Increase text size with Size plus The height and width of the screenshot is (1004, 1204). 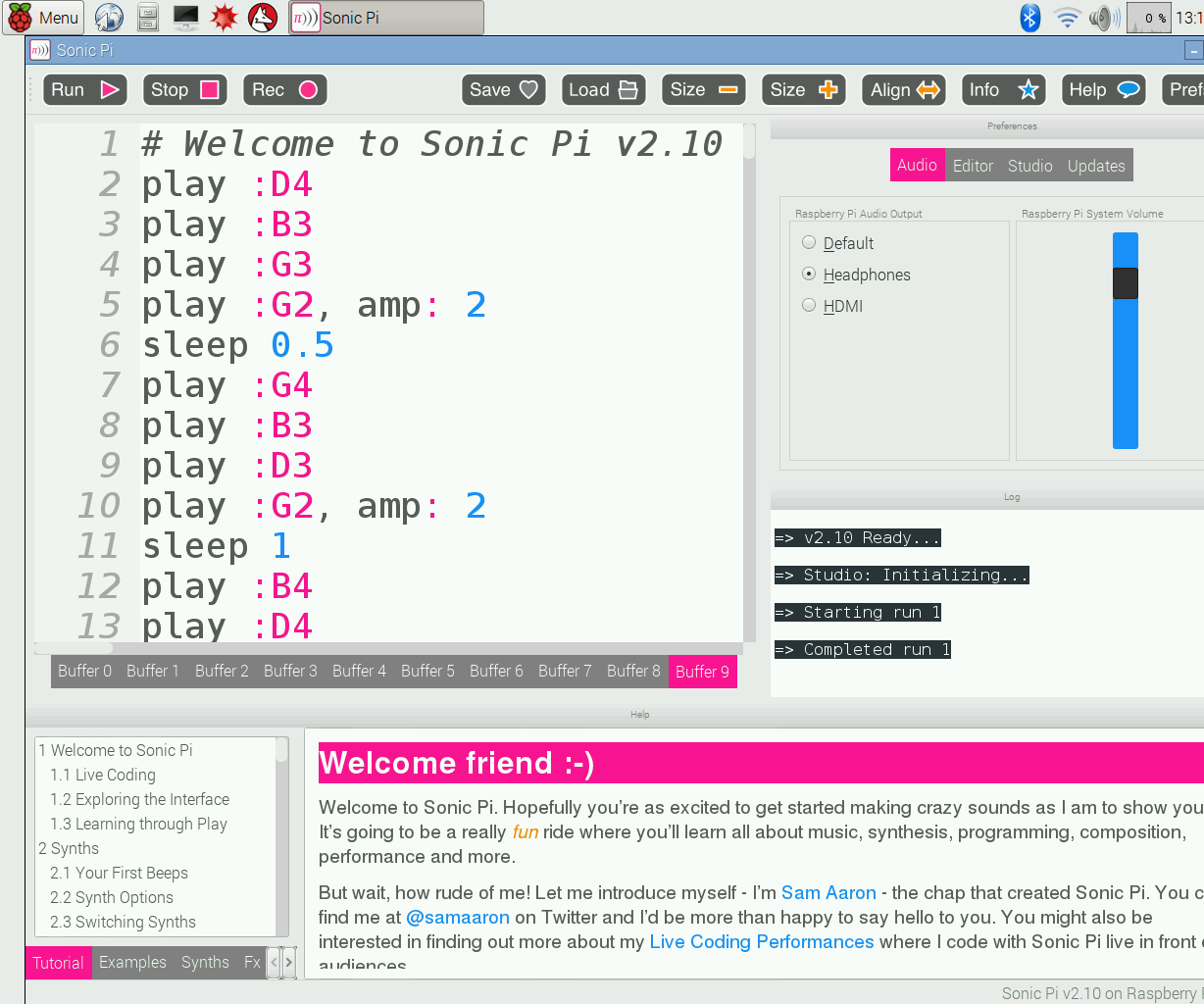click(x=803, y=90)
